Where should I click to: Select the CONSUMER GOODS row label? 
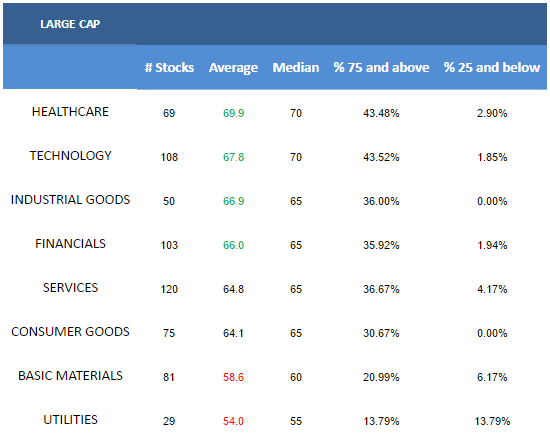70,332
